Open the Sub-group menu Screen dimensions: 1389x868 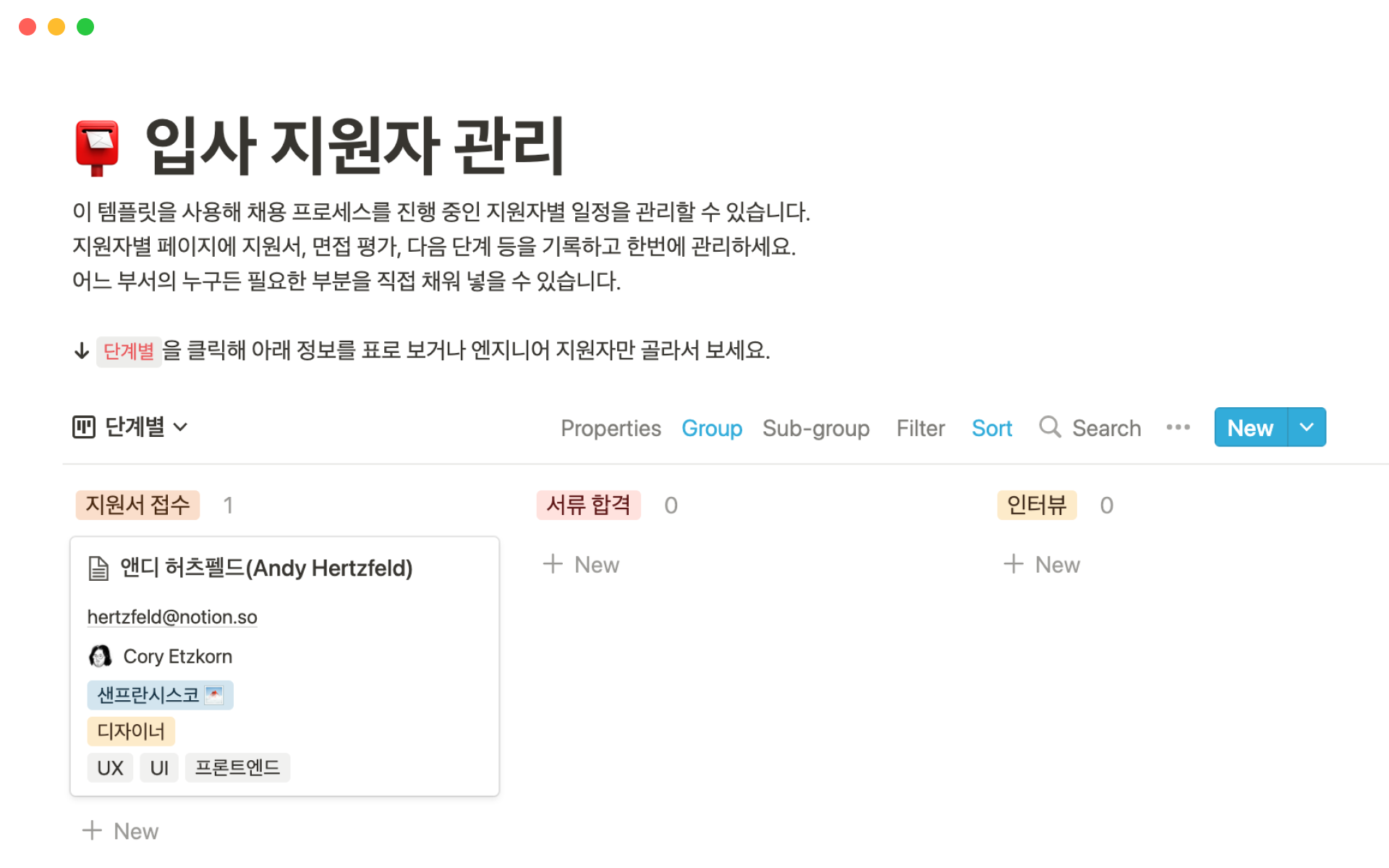(815, 428)
